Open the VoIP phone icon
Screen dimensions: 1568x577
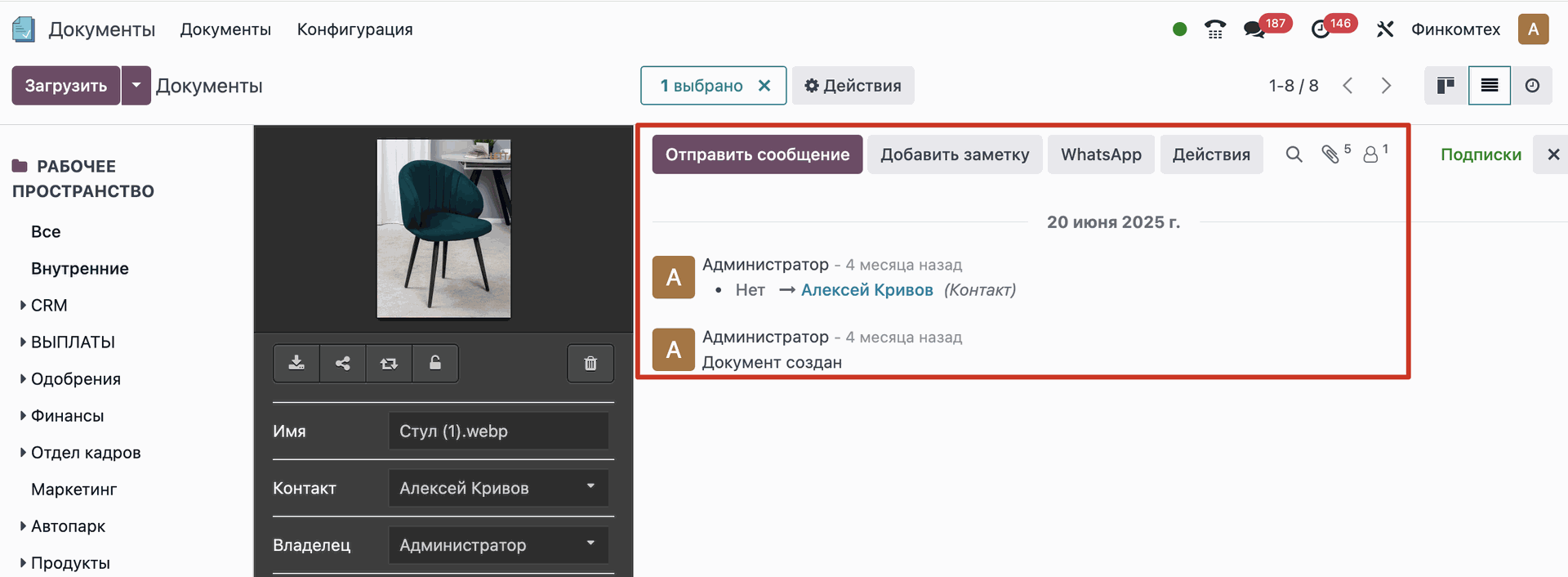[1215, 29]
